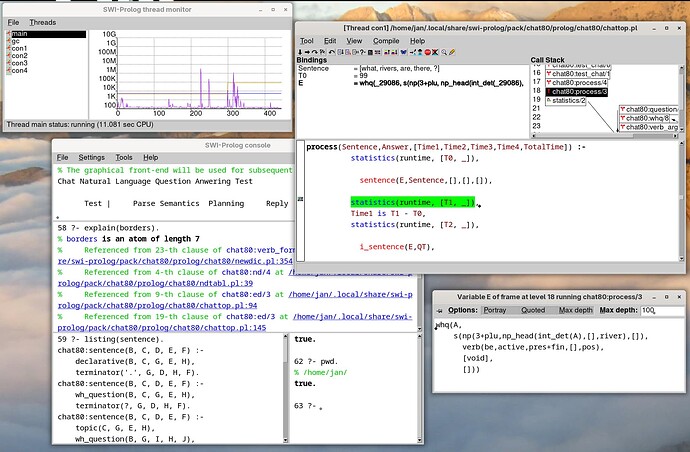Open Edit menu in tracer window
Viewport: 690px width, 452px height.
point(330,41)
